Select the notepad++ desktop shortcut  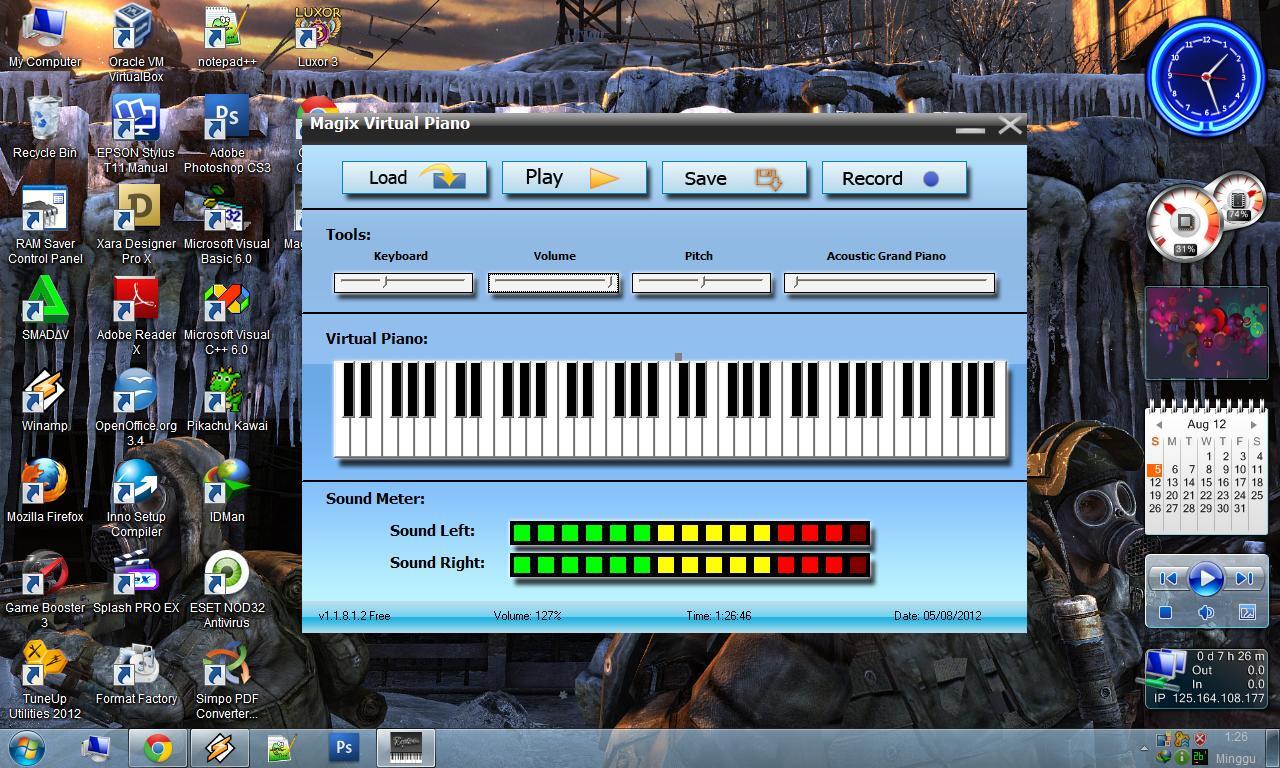click(x=227, y=37)
